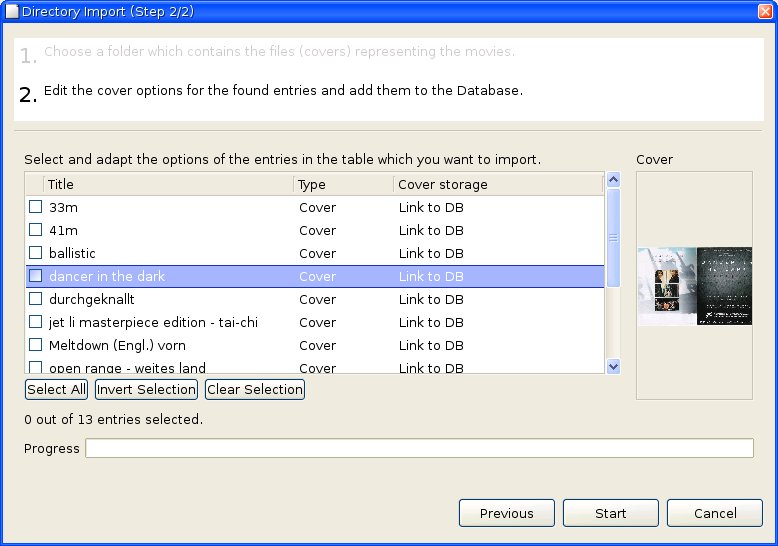This screenshot has height=546, width=778.
Task: Open the Type cell for the ballistic row
Action: click(x=343, y=253)
